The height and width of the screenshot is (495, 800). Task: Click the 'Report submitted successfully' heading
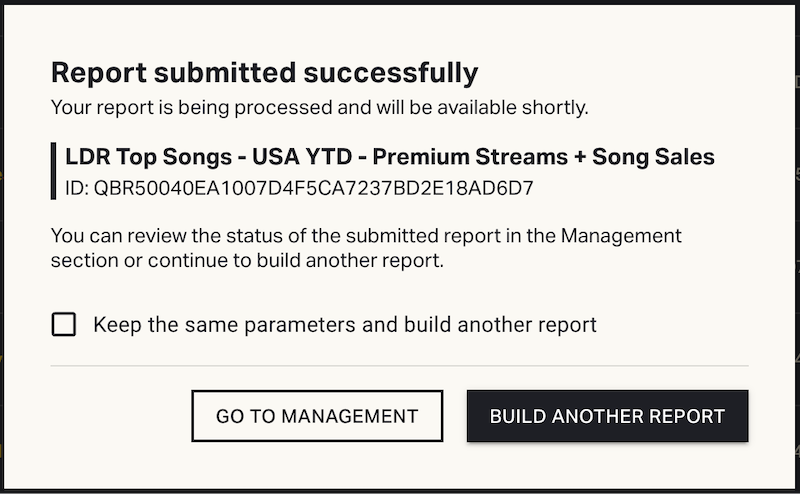point(264,72)
